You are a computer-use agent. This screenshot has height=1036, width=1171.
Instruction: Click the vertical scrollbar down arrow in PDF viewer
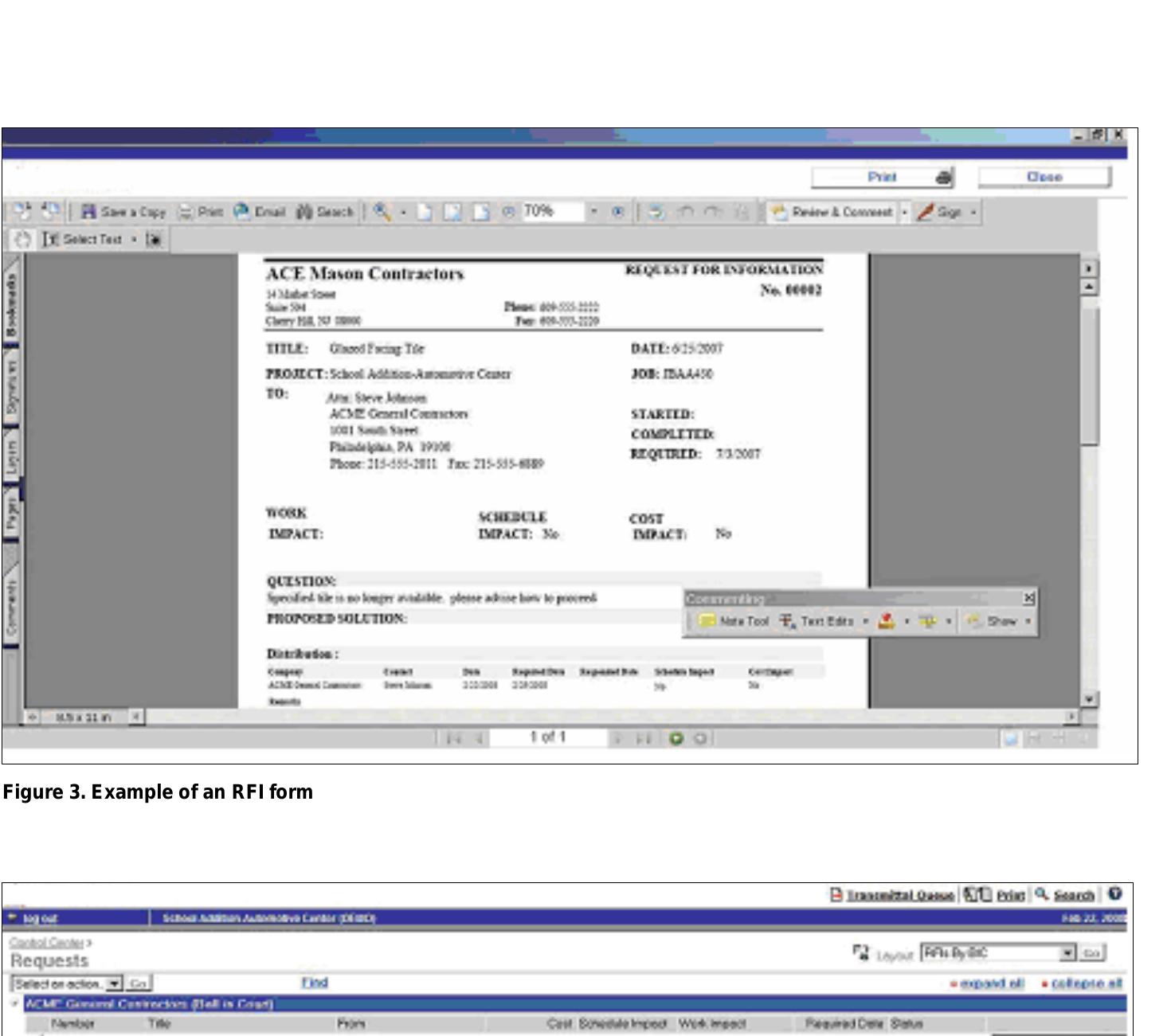click(x=1089, y=698)
